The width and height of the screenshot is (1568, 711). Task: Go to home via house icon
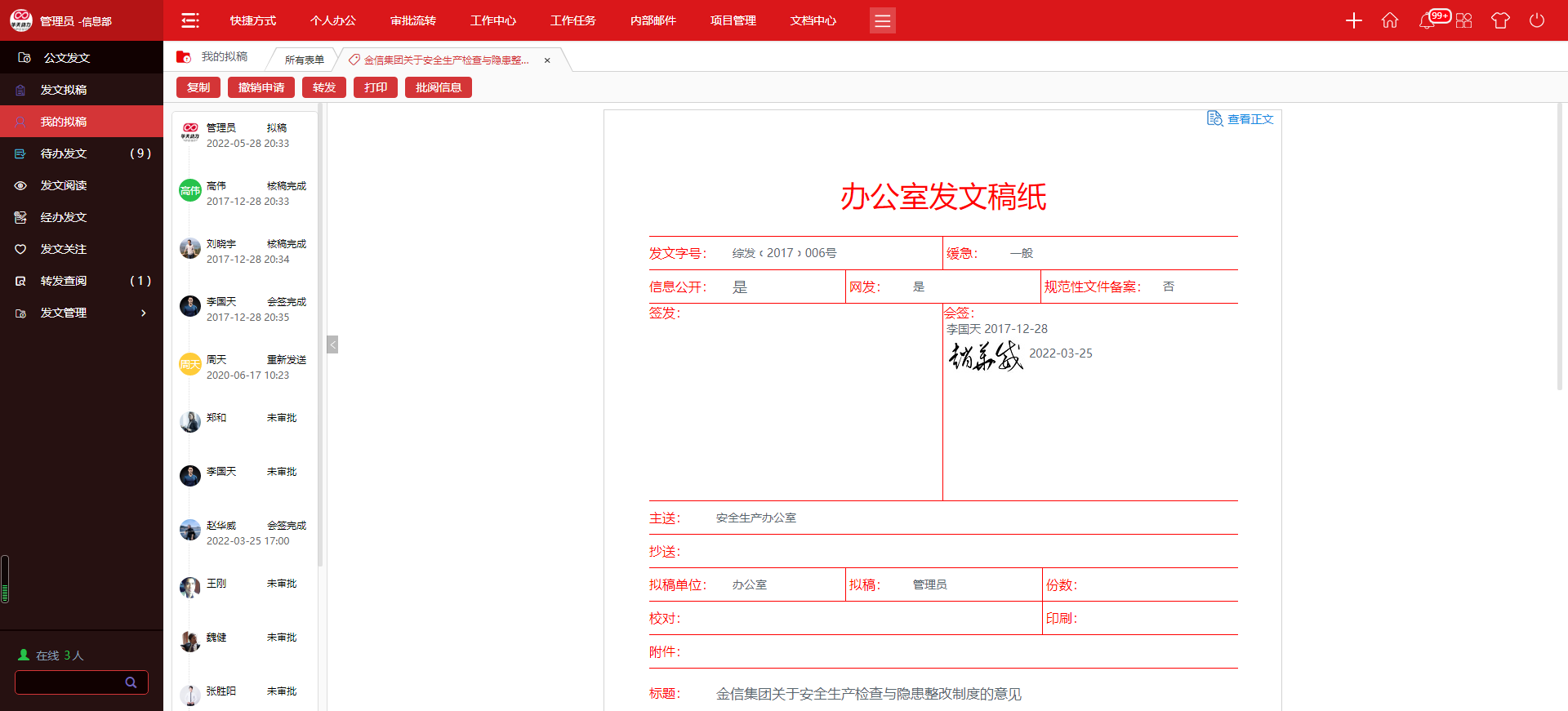[x=1389, y=20]
